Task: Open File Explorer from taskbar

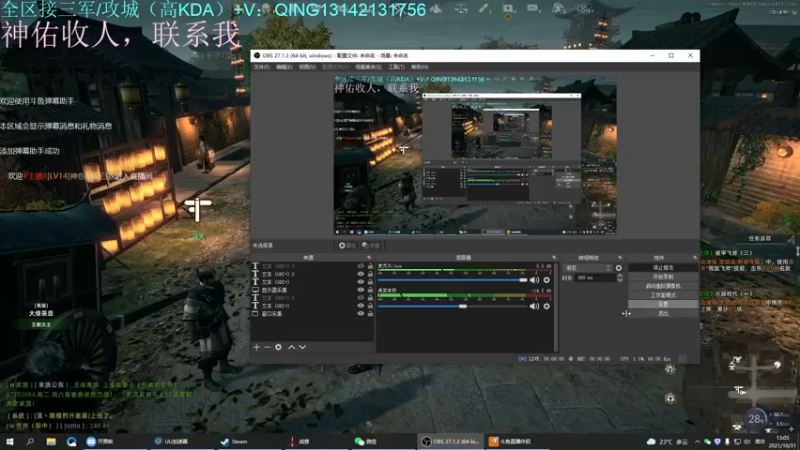Action: click(51, 441)
